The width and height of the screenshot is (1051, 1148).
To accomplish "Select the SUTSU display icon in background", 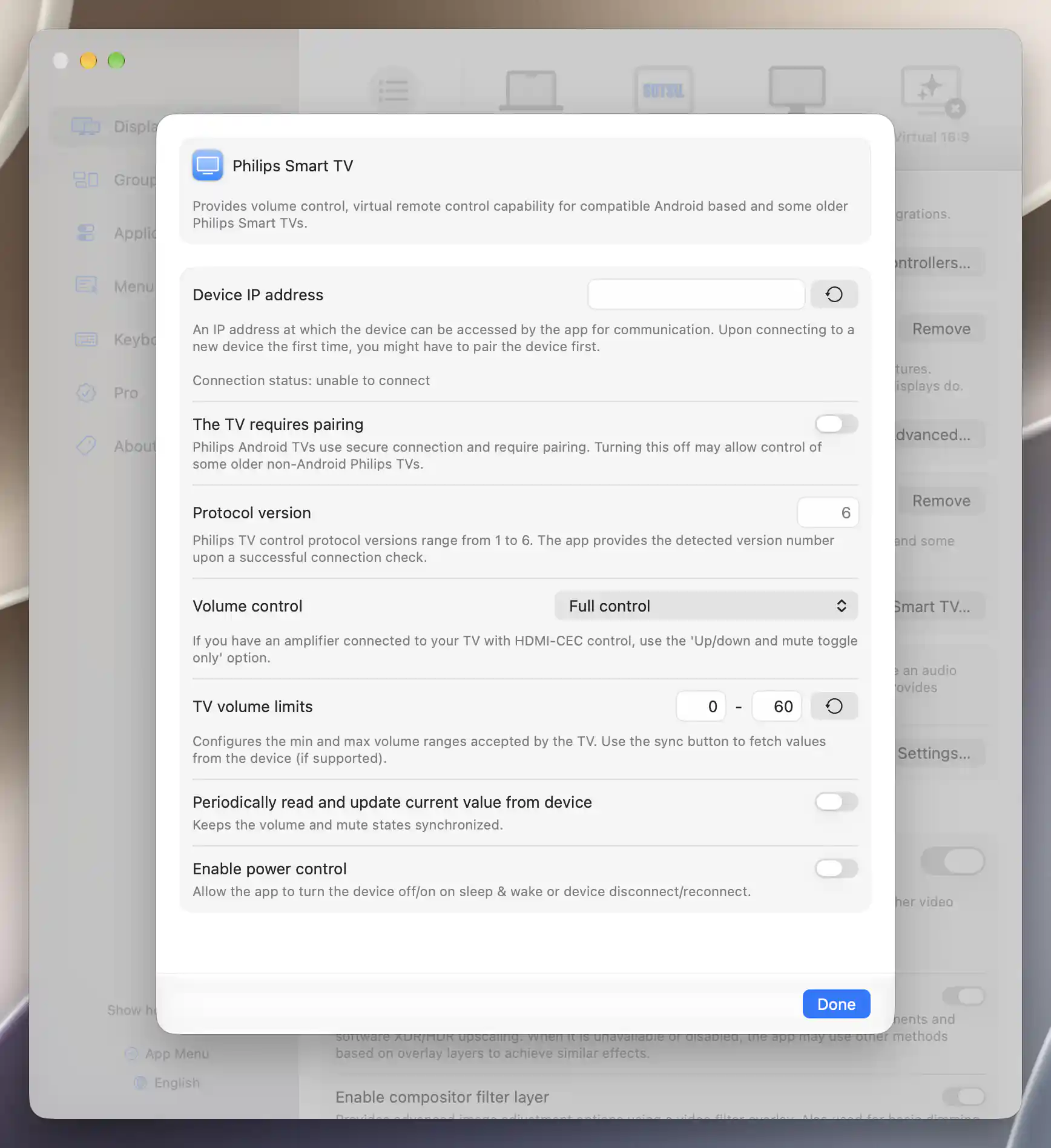I will (664, 91).
